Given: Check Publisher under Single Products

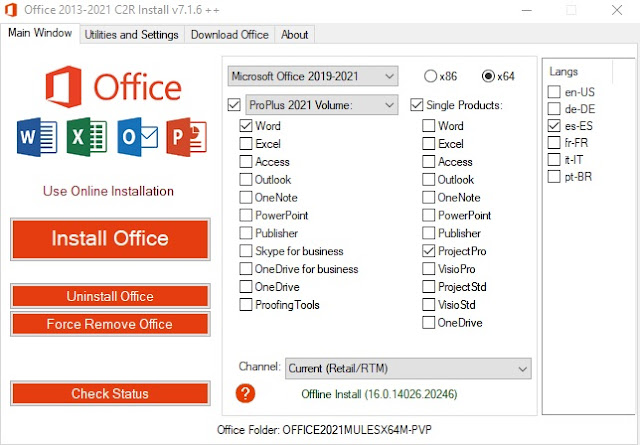Looking at the screenshot, I should [x=429, y=233].
